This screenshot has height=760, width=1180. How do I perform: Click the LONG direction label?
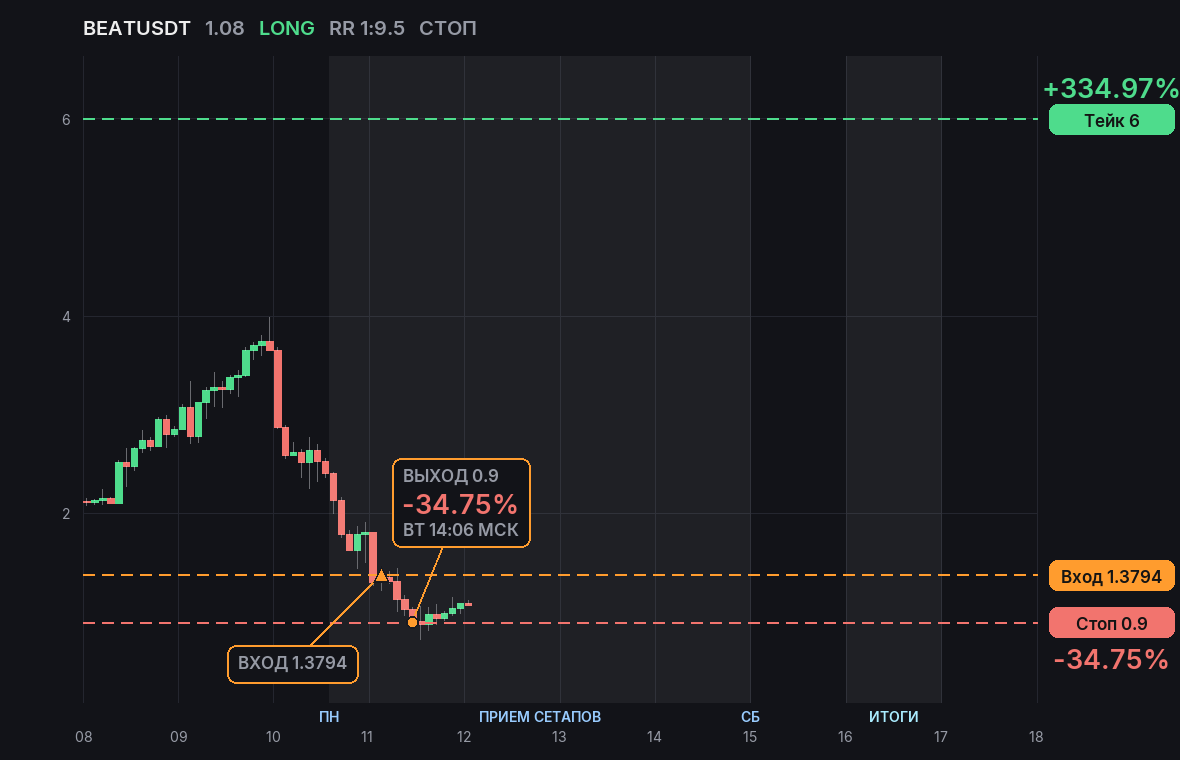(x=287, y=29)
